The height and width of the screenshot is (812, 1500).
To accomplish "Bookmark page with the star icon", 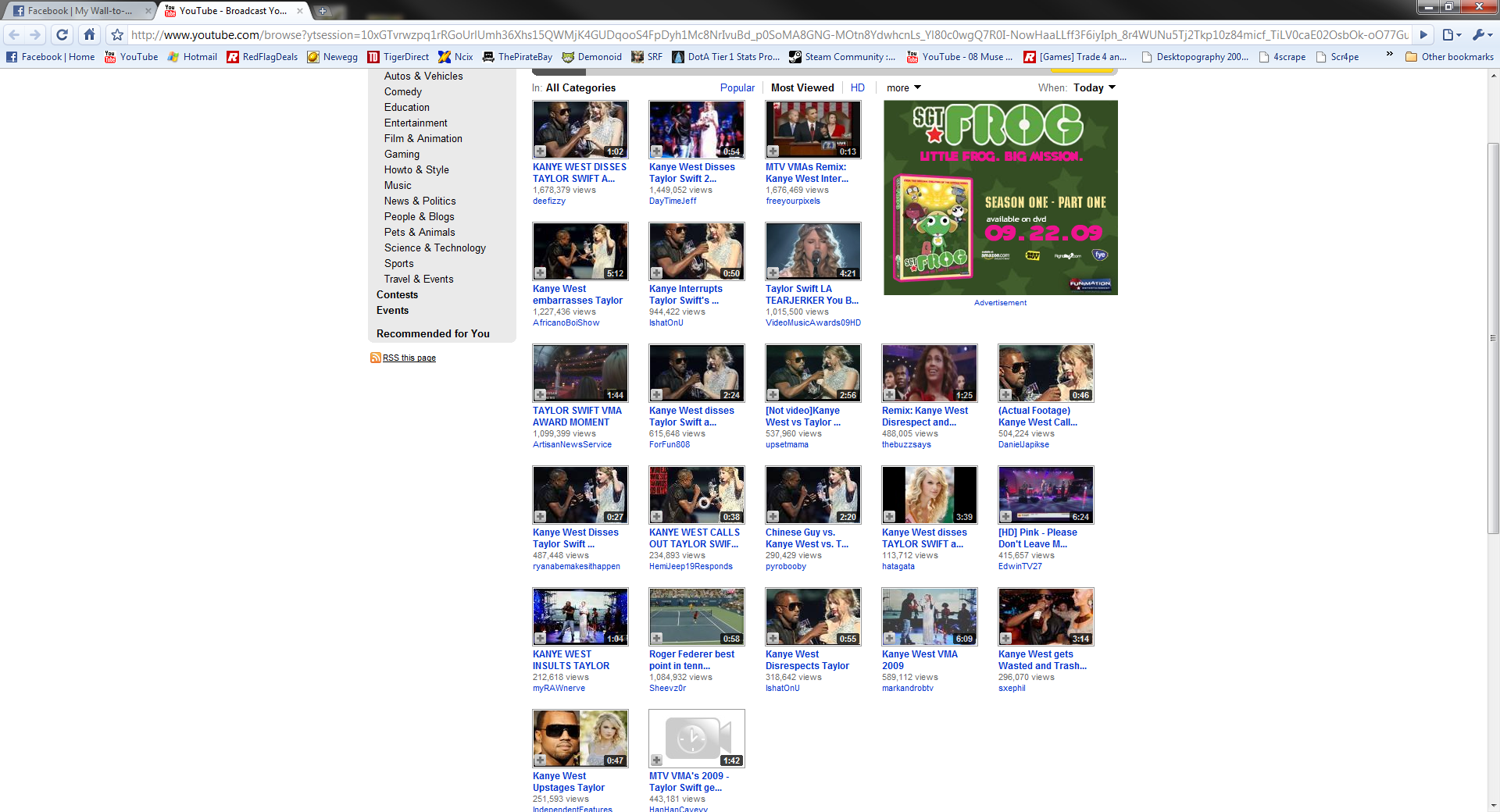I will point(117,34).
